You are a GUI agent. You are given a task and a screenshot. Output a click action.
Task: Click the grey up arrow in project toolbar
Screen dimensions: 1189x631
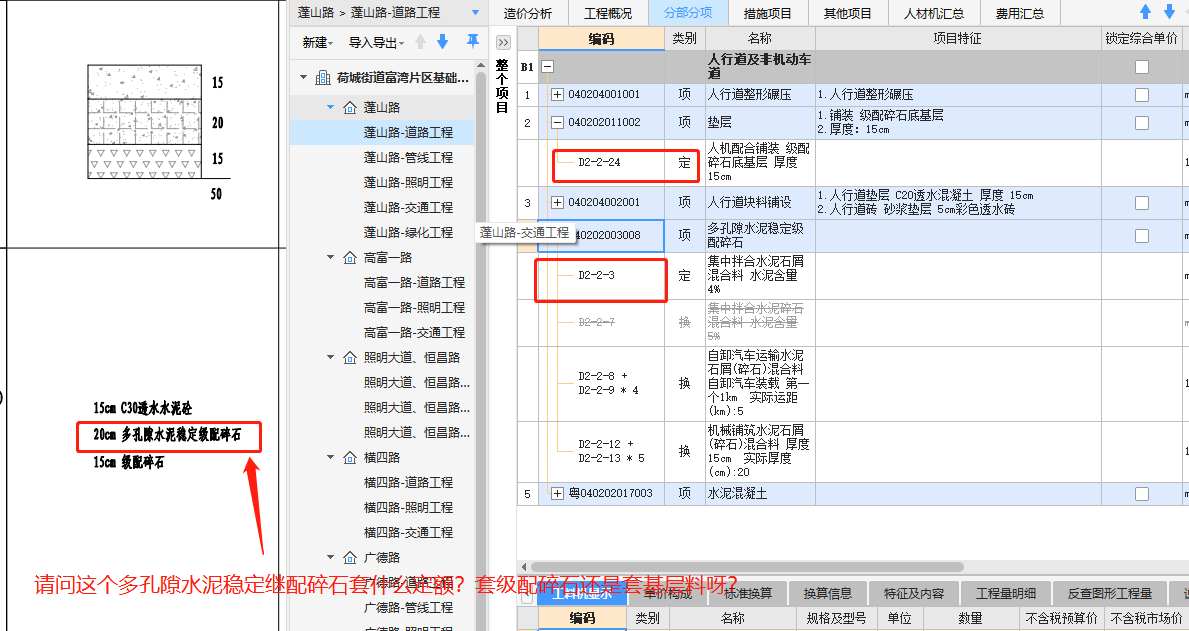point(420,42)
